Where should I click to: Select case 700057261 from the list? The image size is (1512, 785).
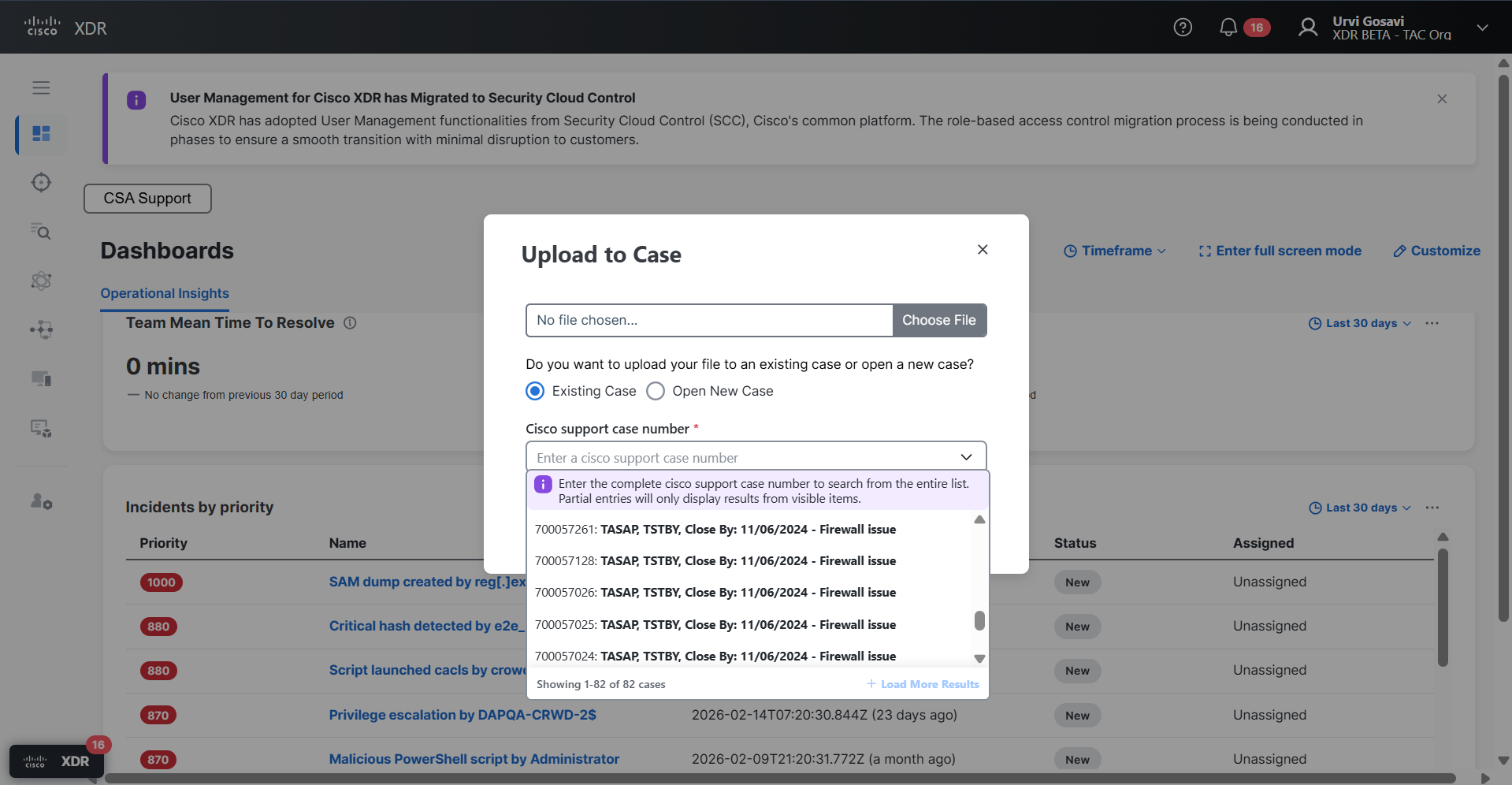coord(715,529)
